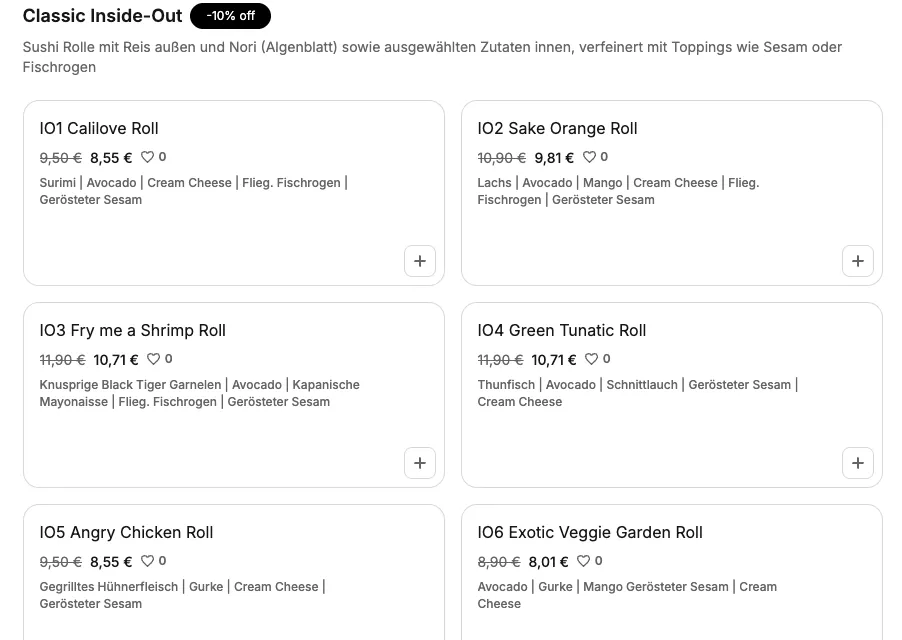Open IO2 Sake Orange Roll title
Image resolution: width=902 pixels, height=640 pixels.
[557, 128]
